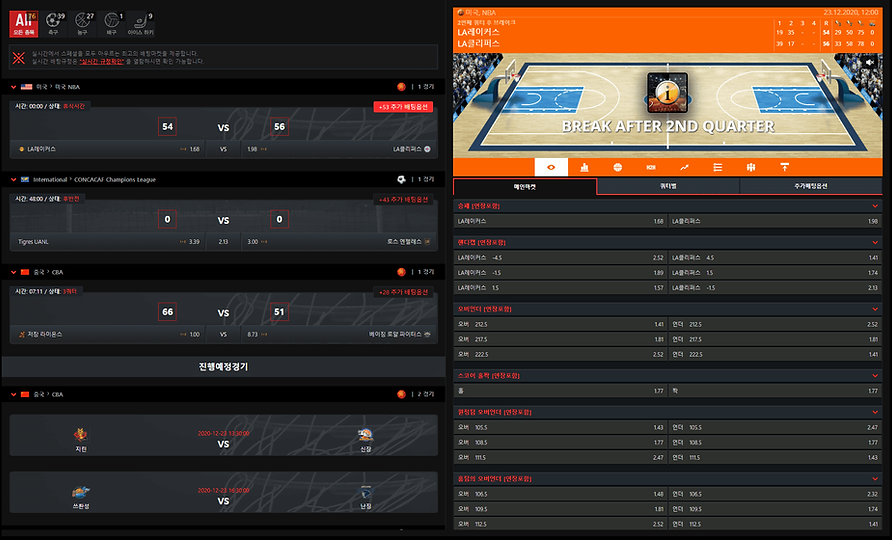The height and width of the screenshot is (540, 892).
Task: Collapse the 원정팀 오버언더 section chevron
Action: click(875, 412)
